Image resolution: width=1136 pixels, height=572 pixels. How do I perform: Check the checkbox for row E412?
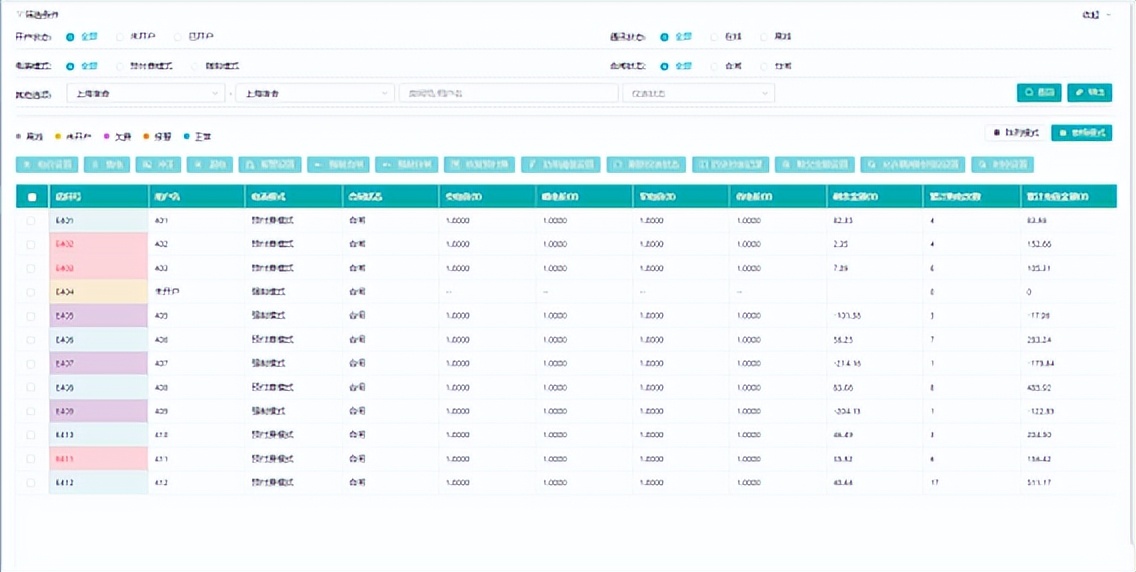(31, 483)
